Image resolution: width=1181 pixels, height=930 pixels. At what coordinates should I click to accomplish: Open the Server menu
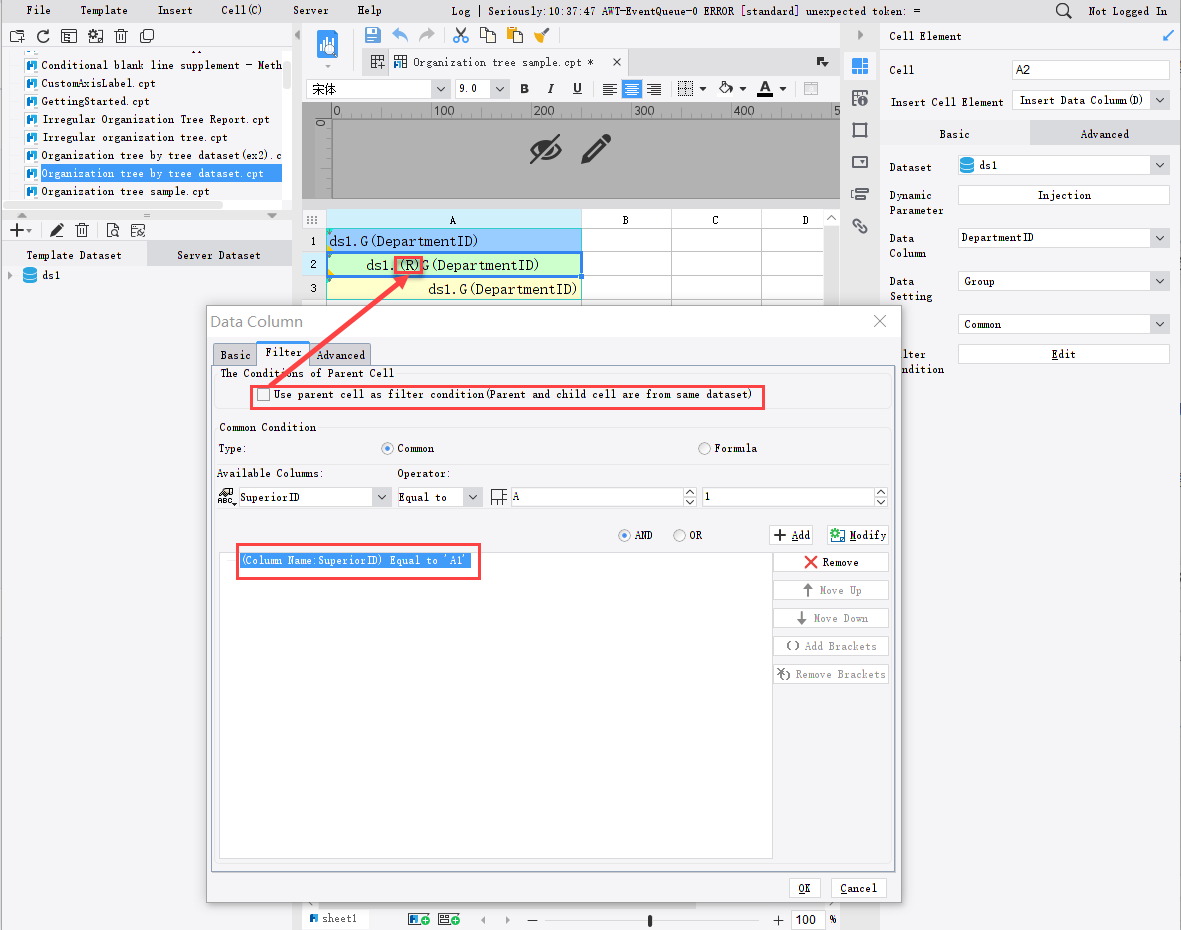point(310,10)
